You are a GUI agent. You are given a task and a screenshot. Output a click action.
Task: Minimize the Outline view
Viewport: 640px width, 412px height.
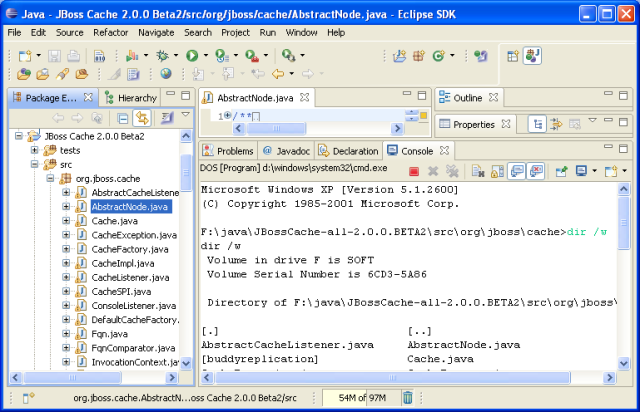coord(608,94)
